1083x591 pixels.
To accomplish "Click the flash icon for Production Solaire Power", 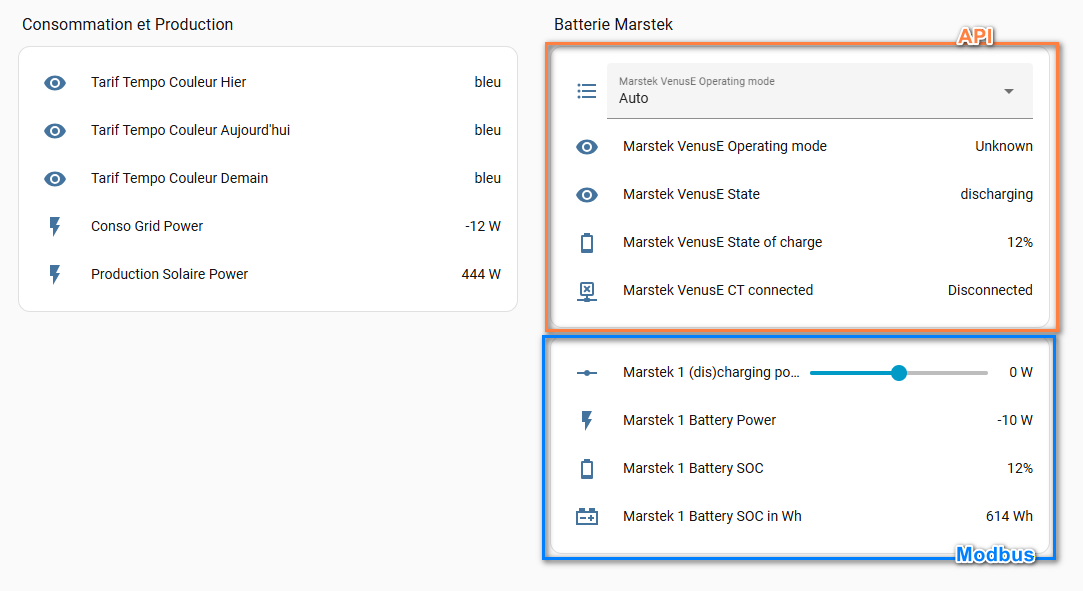I will (x=55, y=275).
